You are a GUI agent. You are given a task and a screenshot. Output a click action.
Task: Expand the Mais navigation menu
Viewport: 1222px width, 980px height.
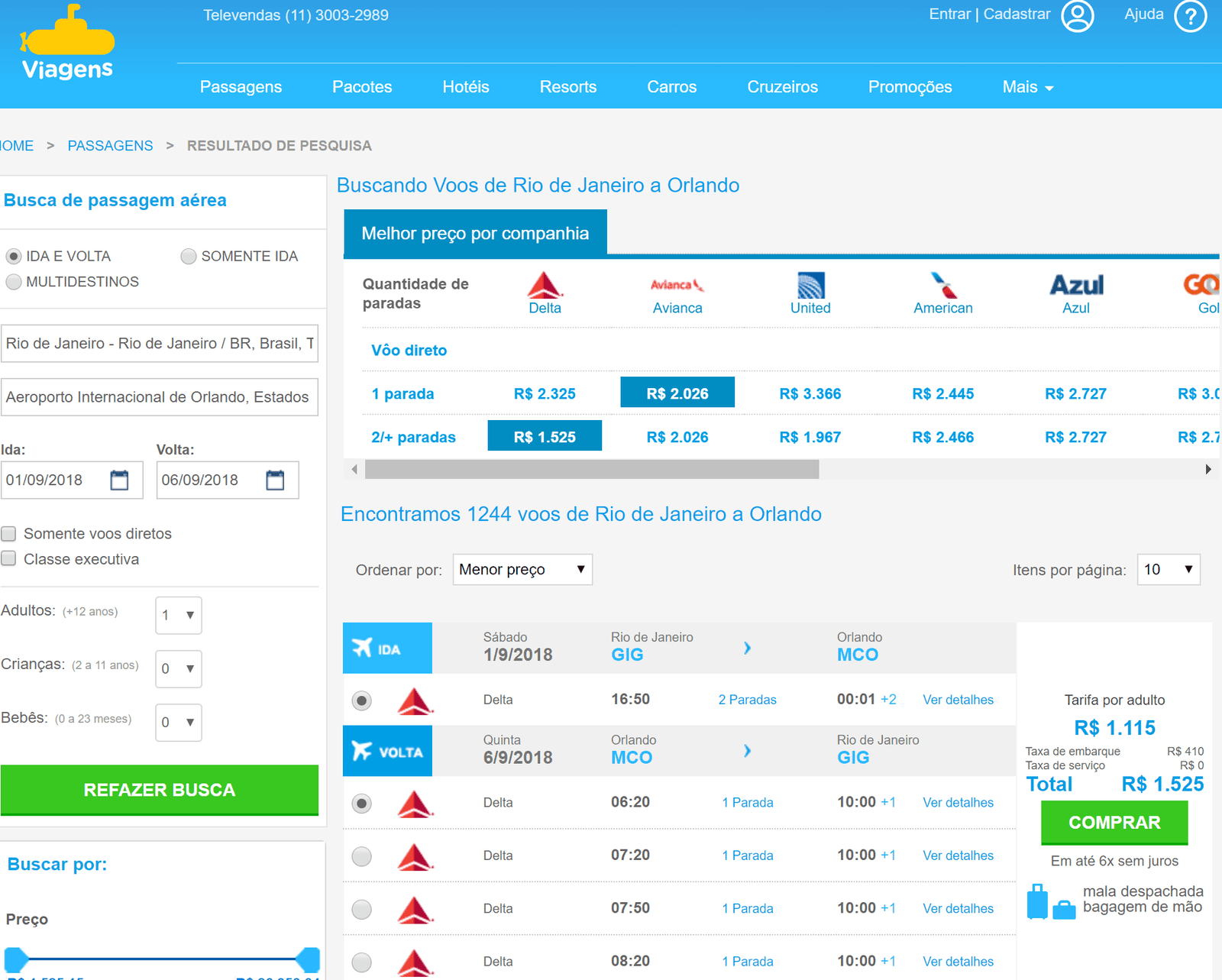(x=1027, y=87)
